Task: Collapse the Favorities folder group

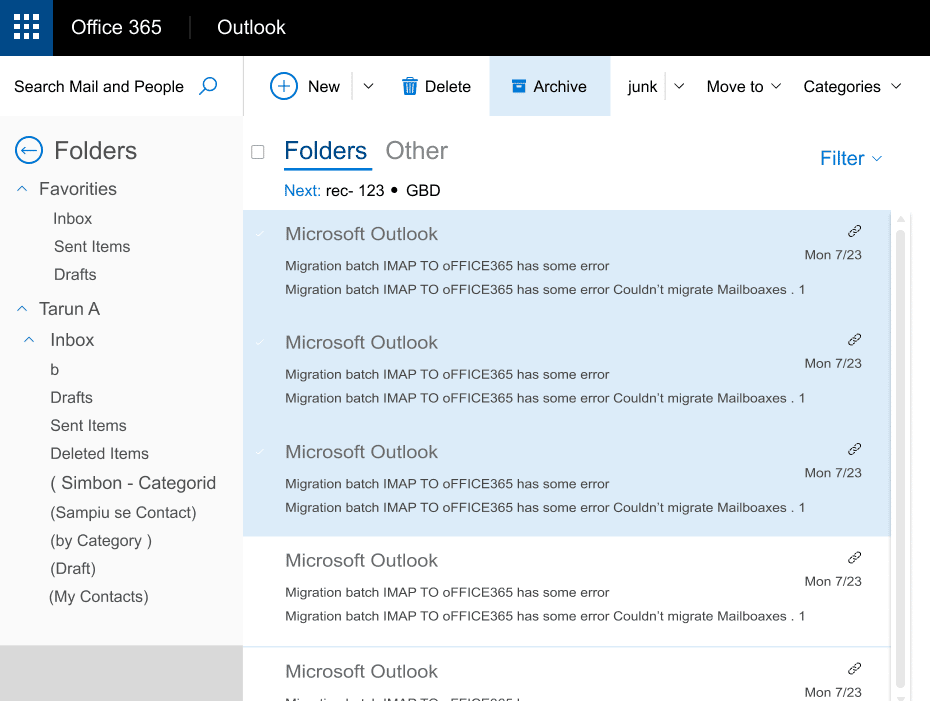Action: [x=22, y=189]
